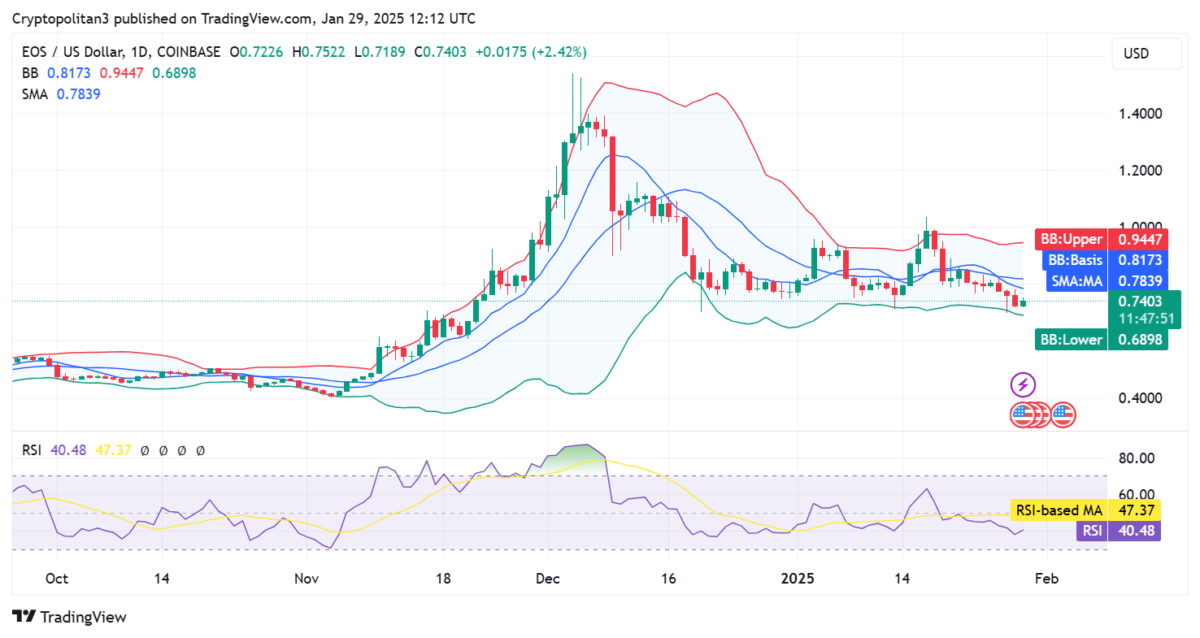The width and height of the screenshot is (1200, 638).
Task: Click the BB:Lower price label on chart
Action: coord(1070,339)
